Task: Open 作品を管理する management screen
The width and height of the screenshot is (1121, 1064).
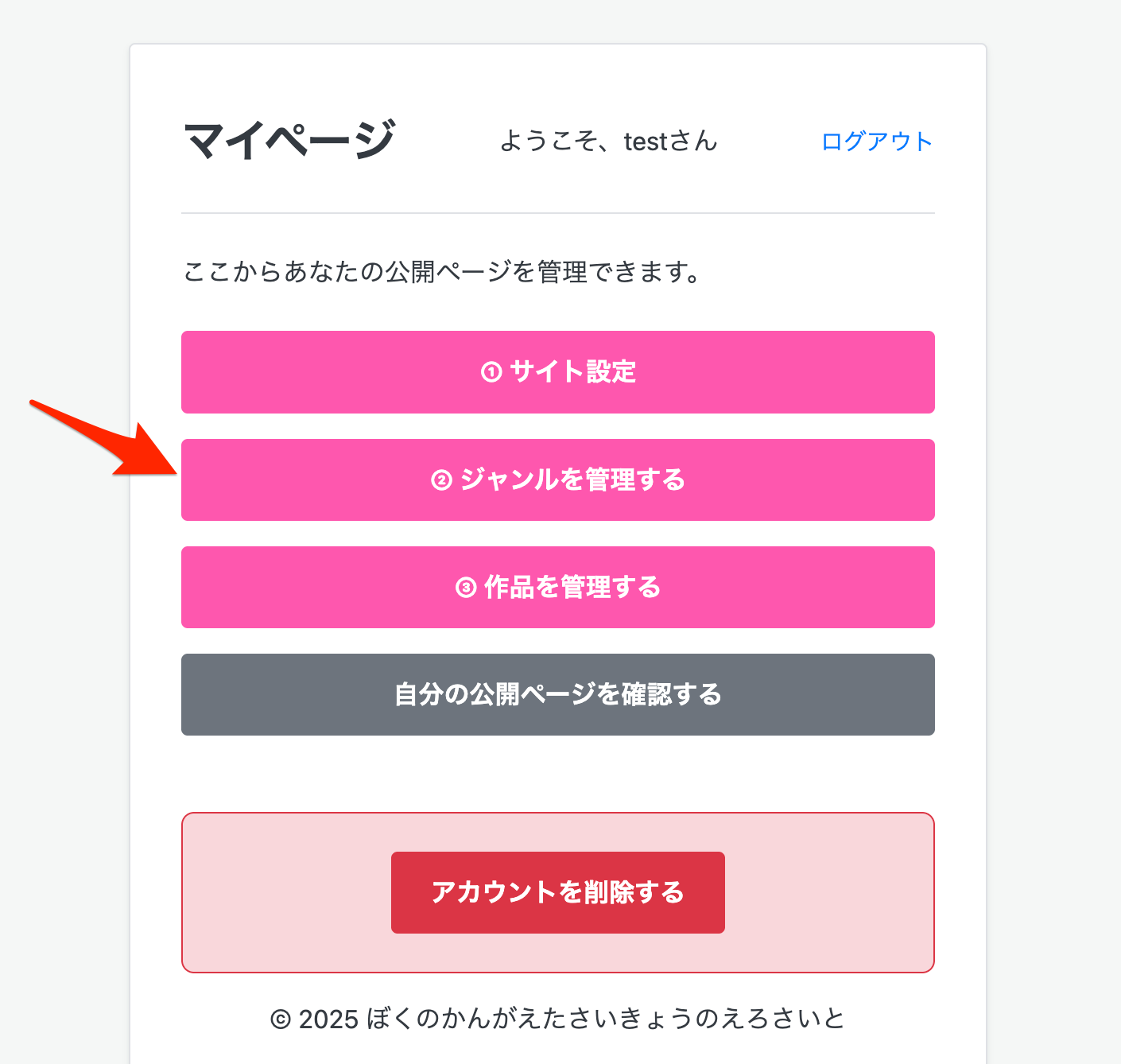Action: (558, 588)
